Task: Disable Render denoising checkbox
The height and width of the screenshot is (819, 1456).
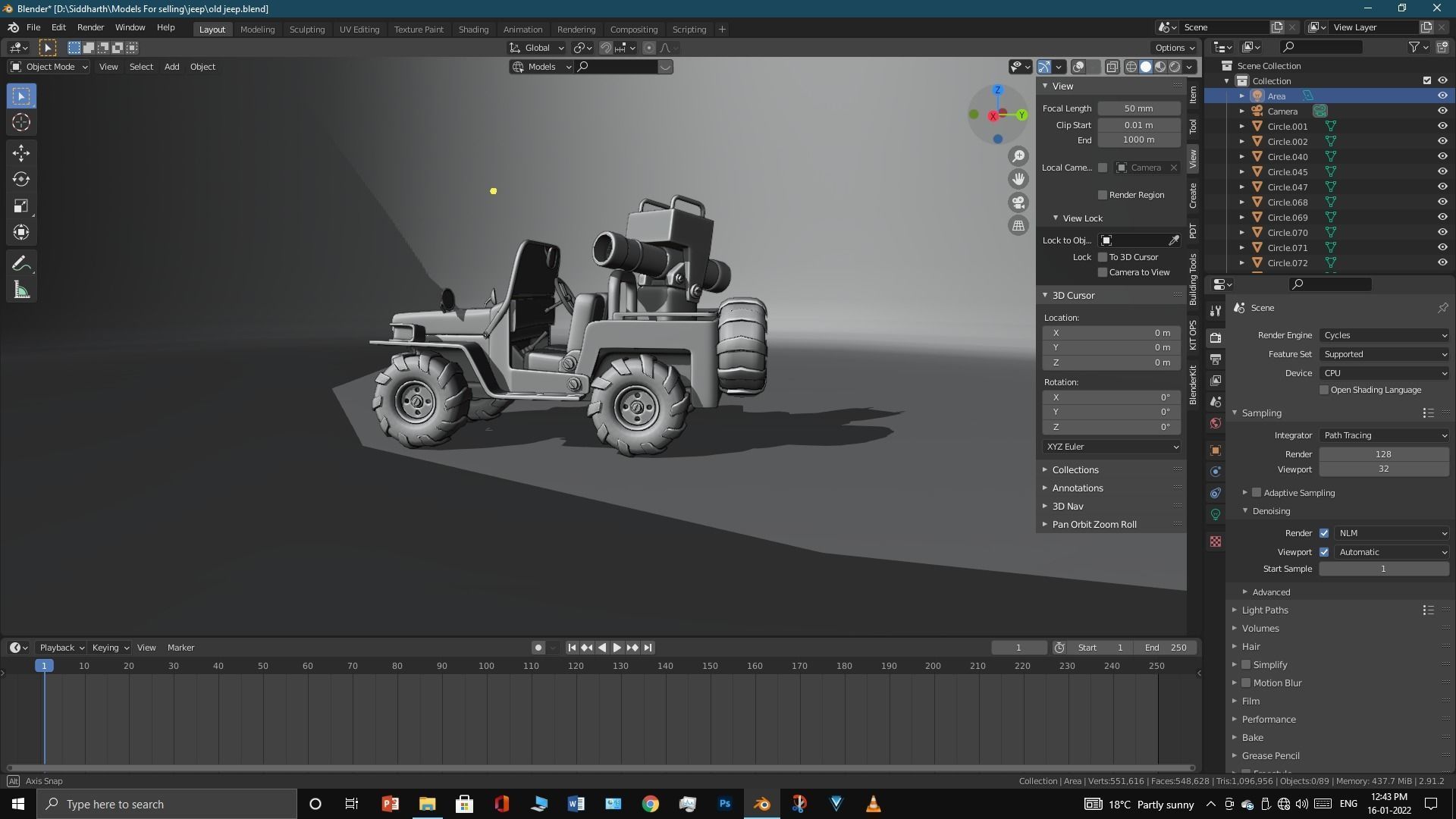Action: click(1324, 533)
